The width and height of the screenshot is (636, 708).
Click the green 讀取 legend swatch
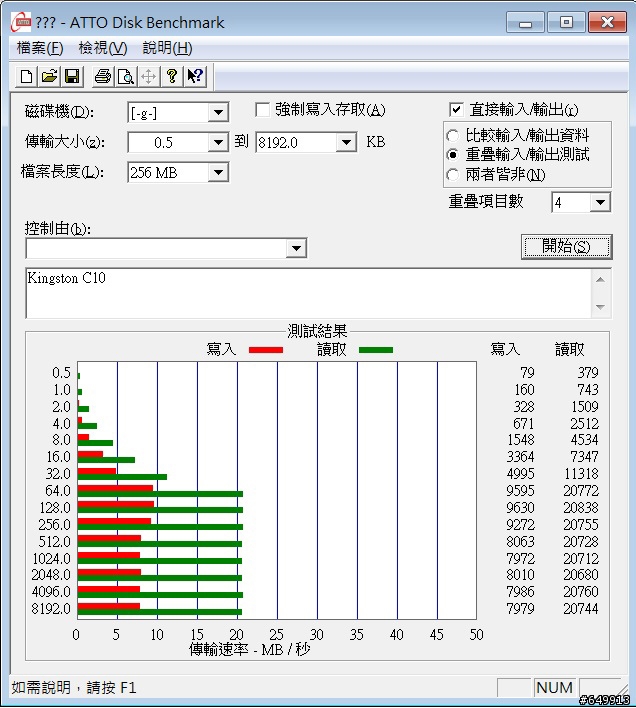click(x=376, y=350)
